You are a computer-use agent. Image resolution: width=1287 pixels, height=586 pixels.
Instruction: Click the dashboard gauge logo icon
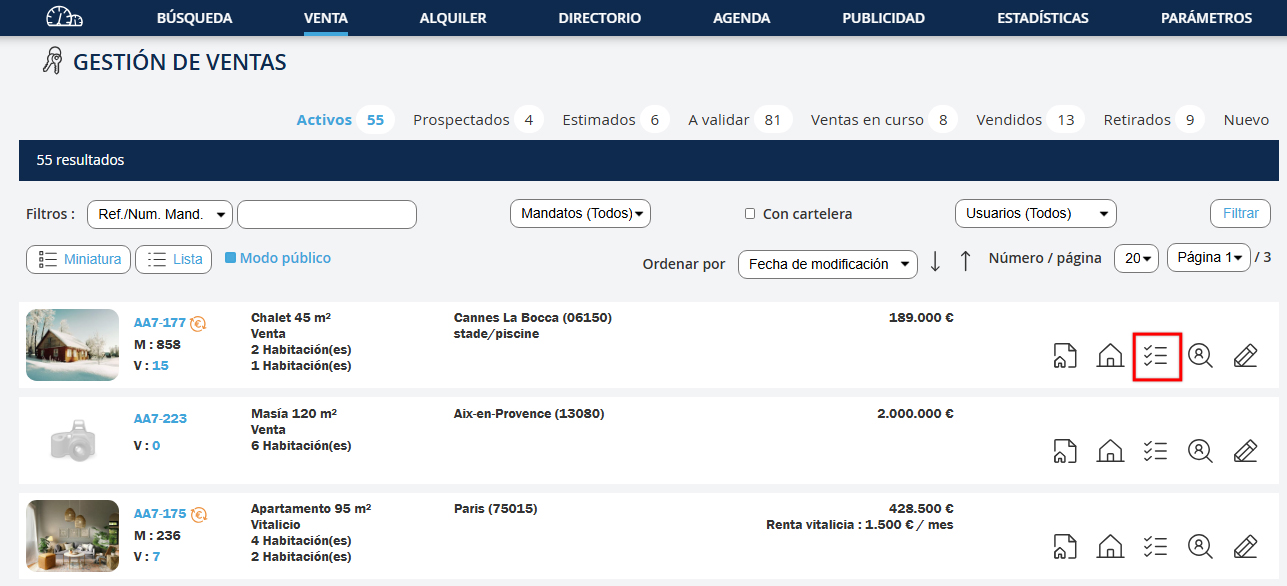(65, 18)
